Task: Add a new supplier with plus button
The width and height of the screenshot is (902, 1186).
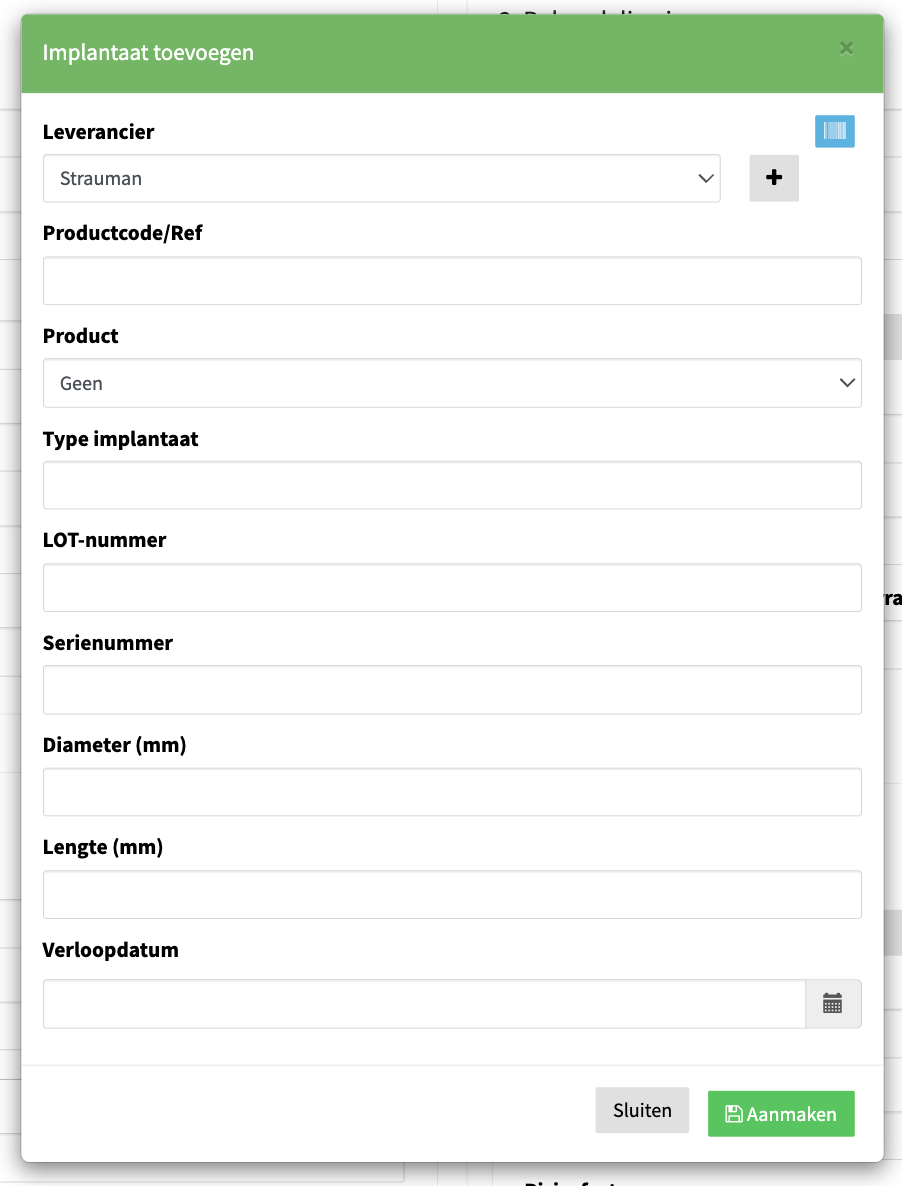Action: click(x=773, y=178)
